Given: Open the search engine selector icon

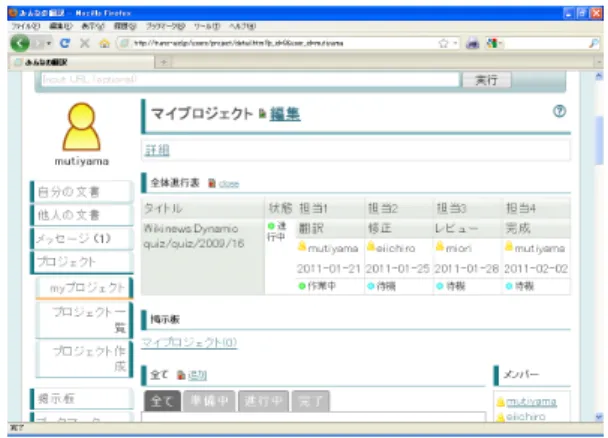Looking at the screenshot, I should (x=493, y=43).
